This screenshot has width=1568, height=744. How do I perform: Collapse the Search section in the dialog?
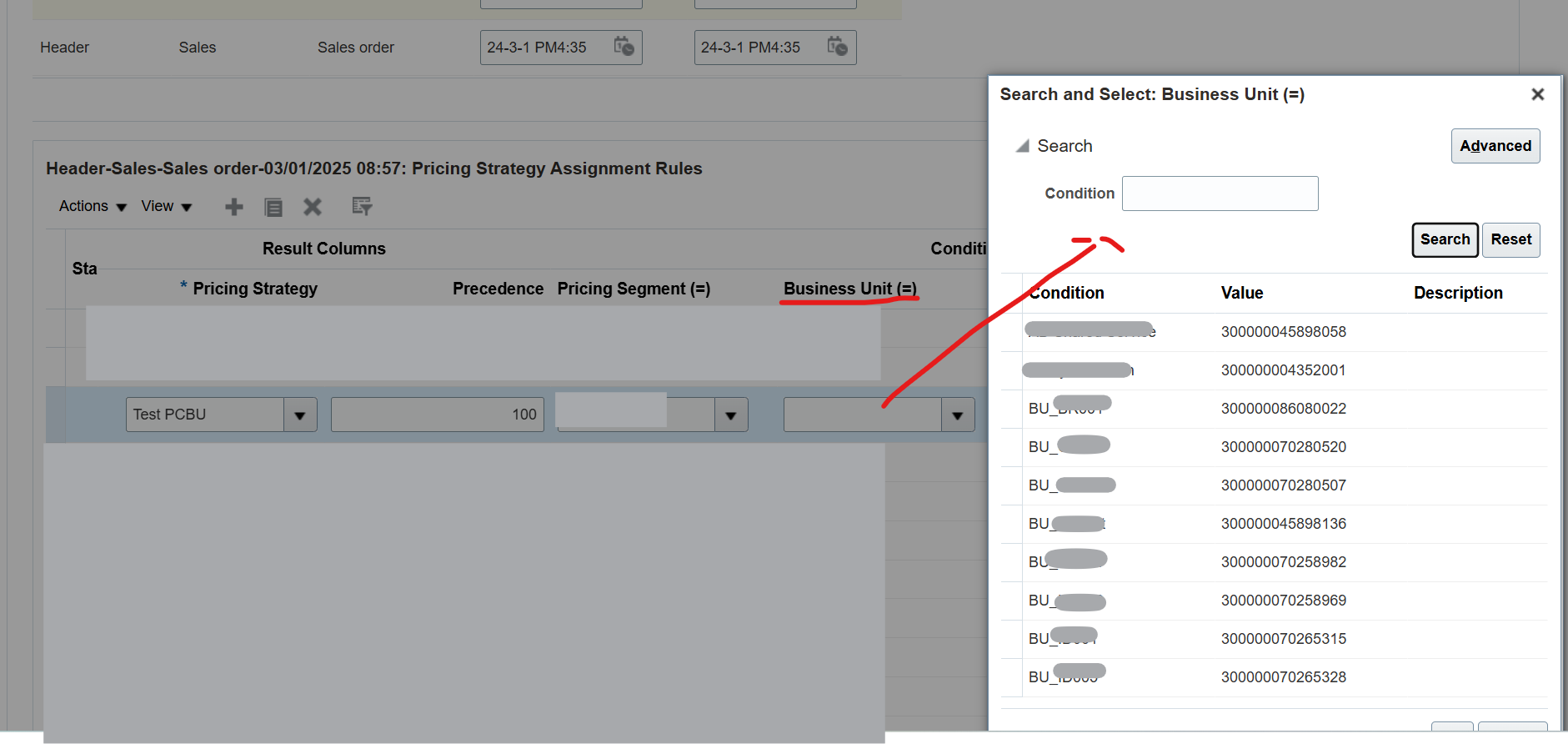pyautogui.click(x=1021, y=145)
